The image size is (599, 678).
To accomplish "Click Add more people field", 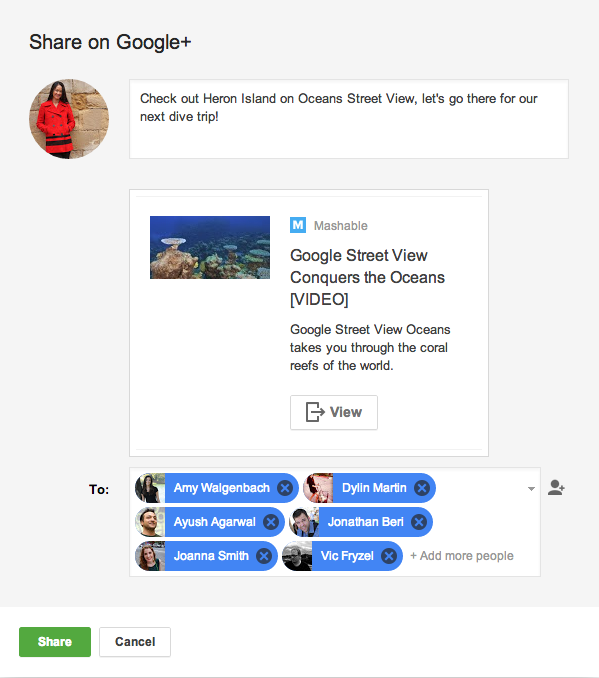I will [462, 556].
